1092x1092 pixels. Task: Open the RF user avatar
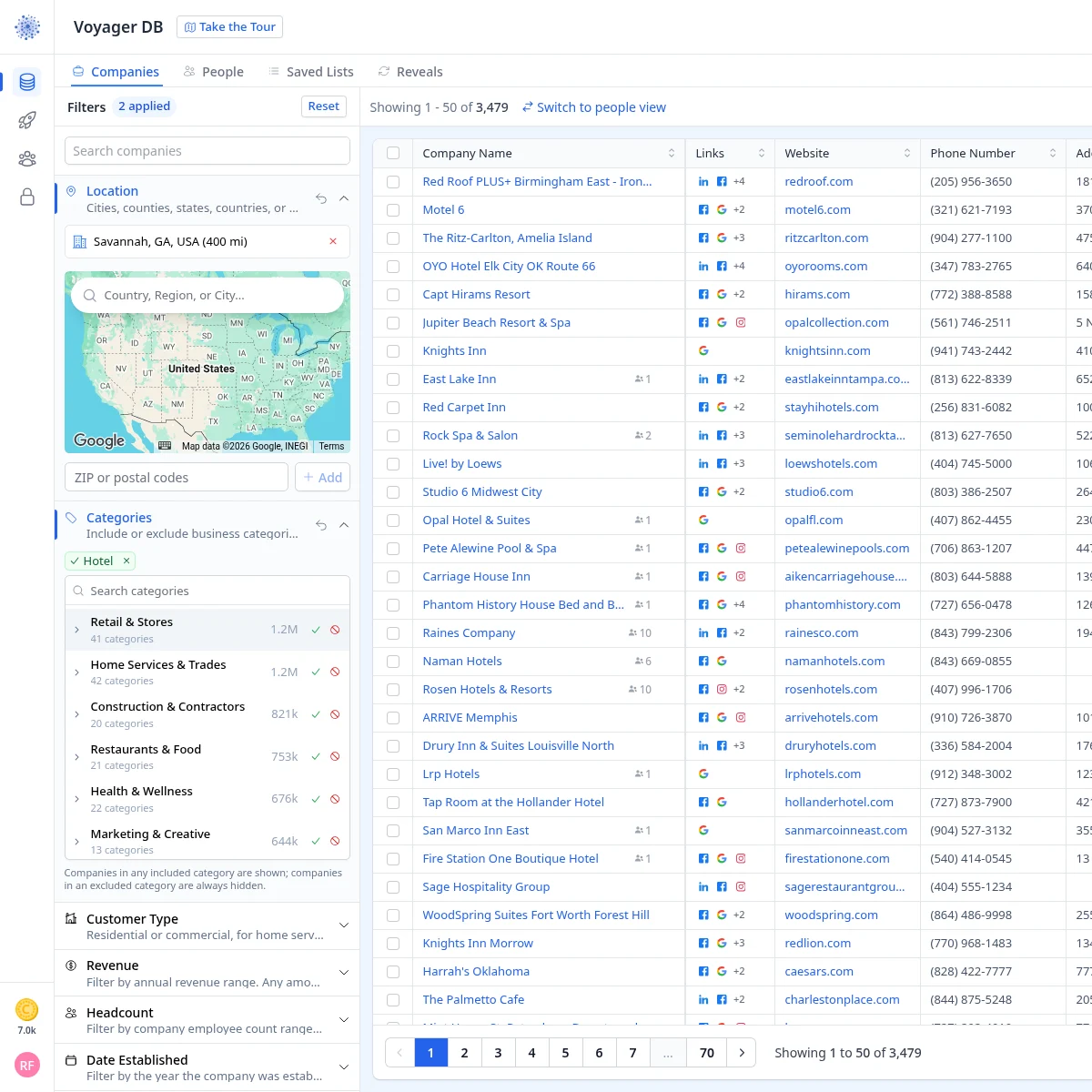[27, 1065]
